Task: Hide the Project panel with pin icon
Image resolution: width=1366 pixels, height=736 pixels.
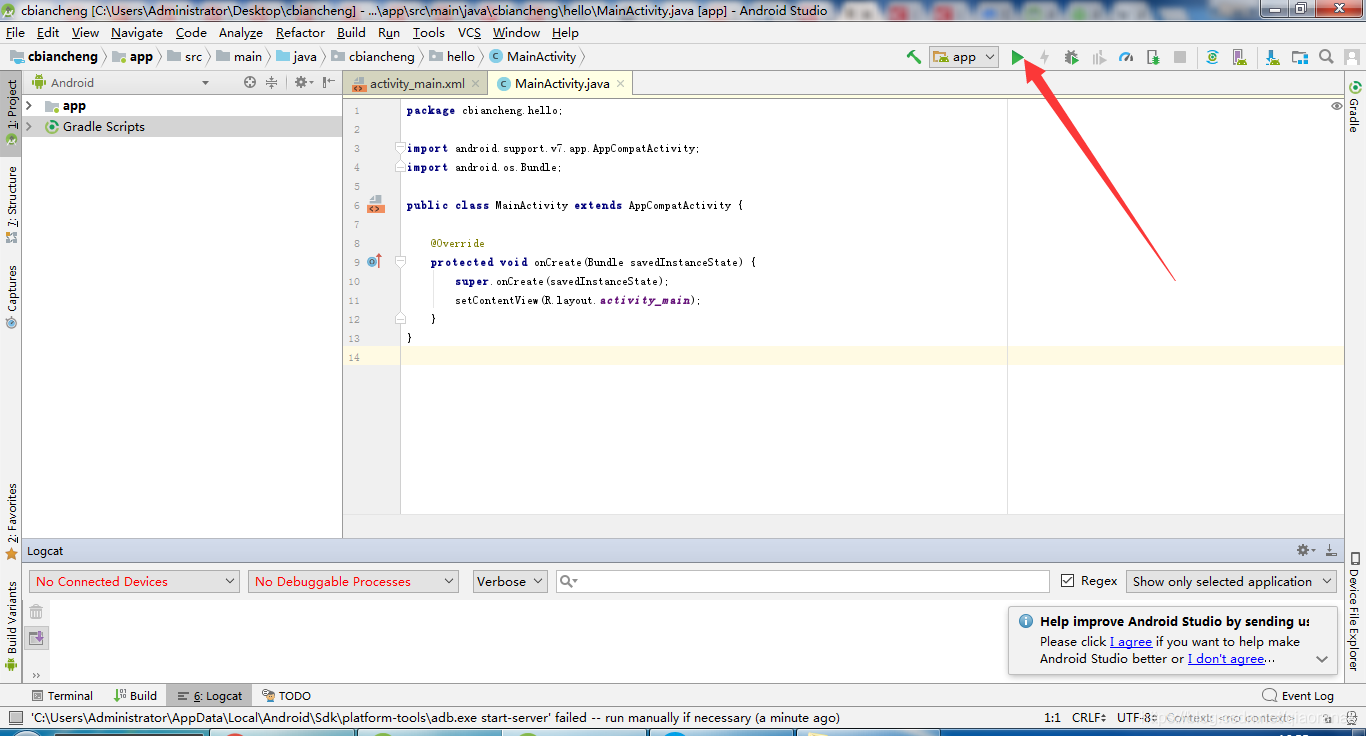Action: (329, 83)
